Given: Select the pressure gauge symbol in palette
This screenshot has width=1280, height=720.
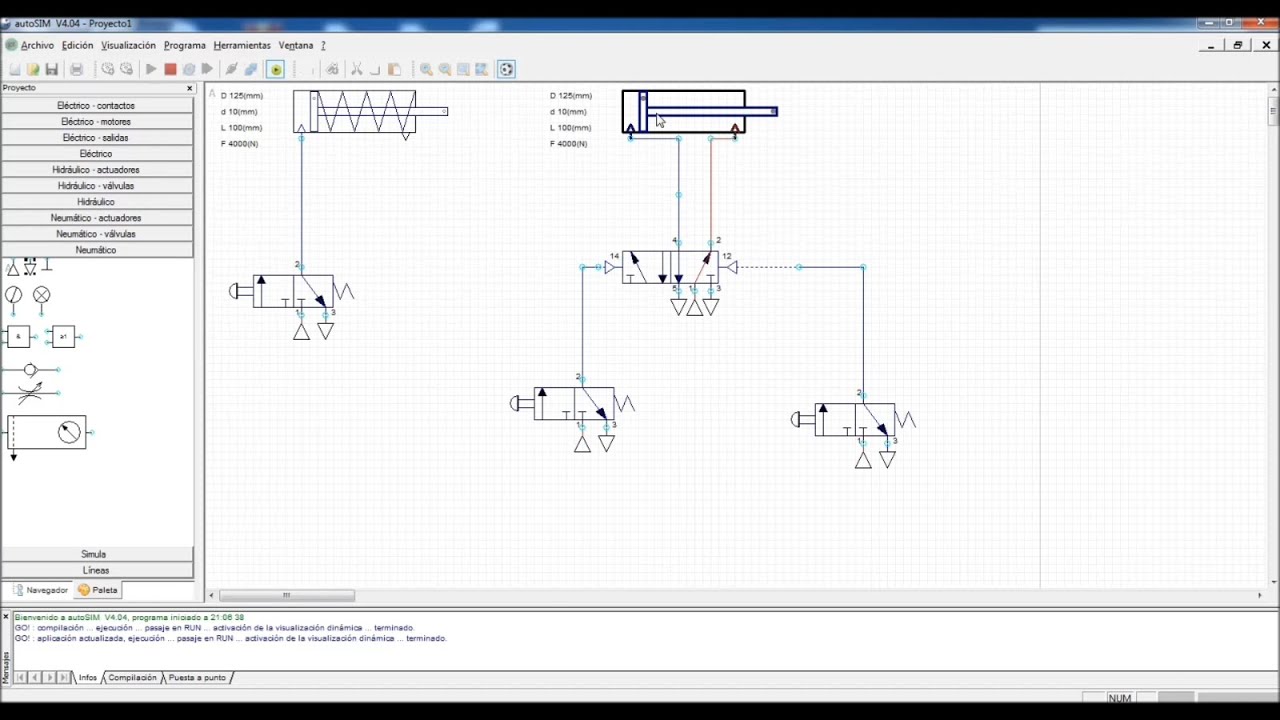Looking at the screenshot, I should [x=13, y=296].
